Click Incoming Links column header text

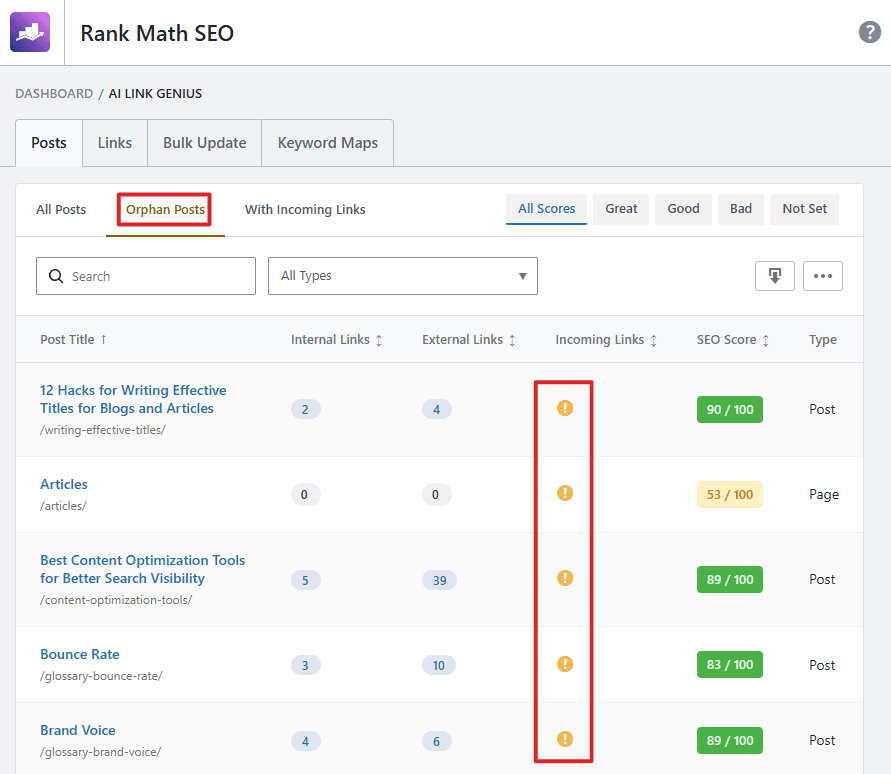tap(599, 340)
